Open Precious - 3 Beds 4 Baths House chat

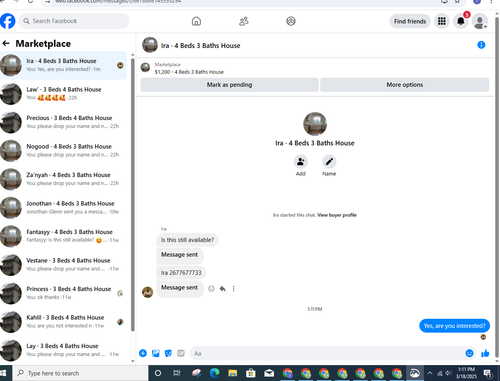[63, 122]
